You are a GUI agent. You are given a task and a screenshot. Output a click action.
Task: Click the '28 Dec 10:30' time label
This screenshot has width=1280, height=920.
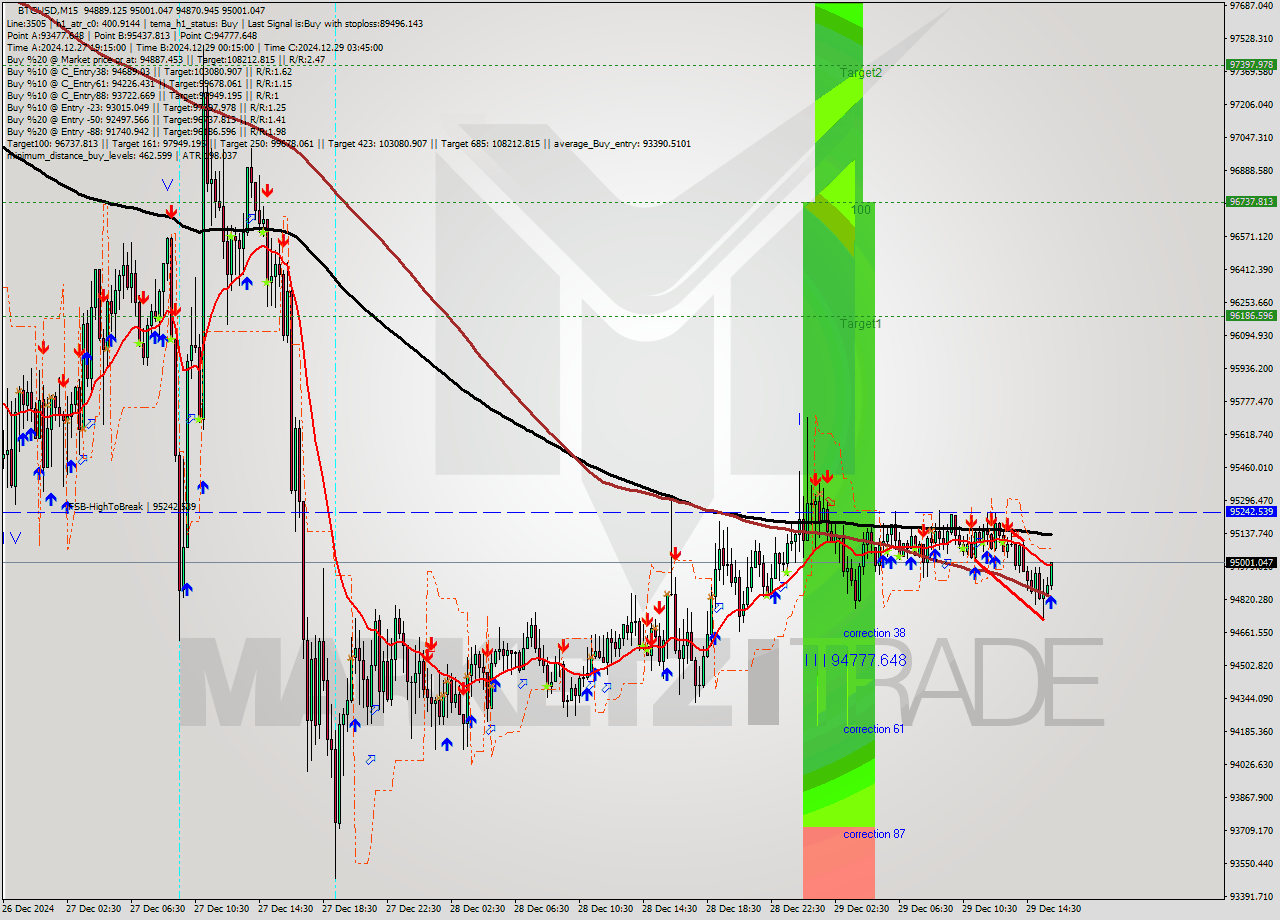[605, 909]
